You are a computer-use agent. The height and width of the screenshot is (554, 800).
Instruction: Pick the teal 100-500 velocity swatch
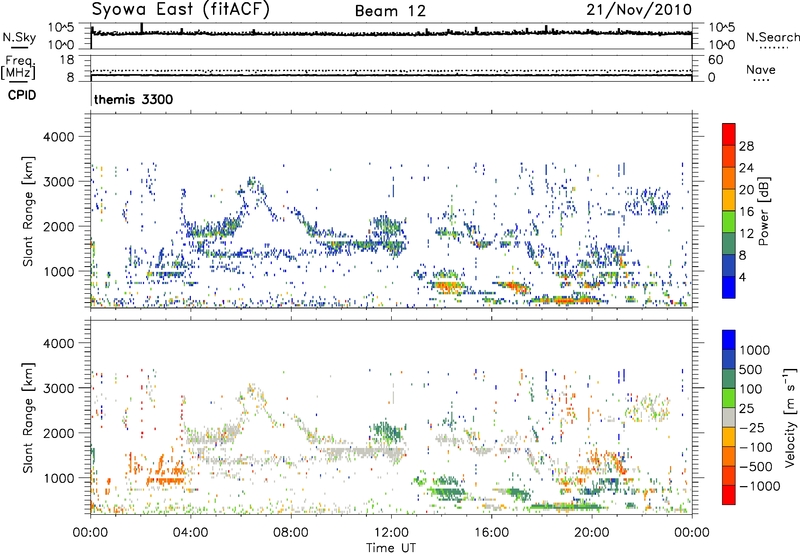click(x=729, y=379)
